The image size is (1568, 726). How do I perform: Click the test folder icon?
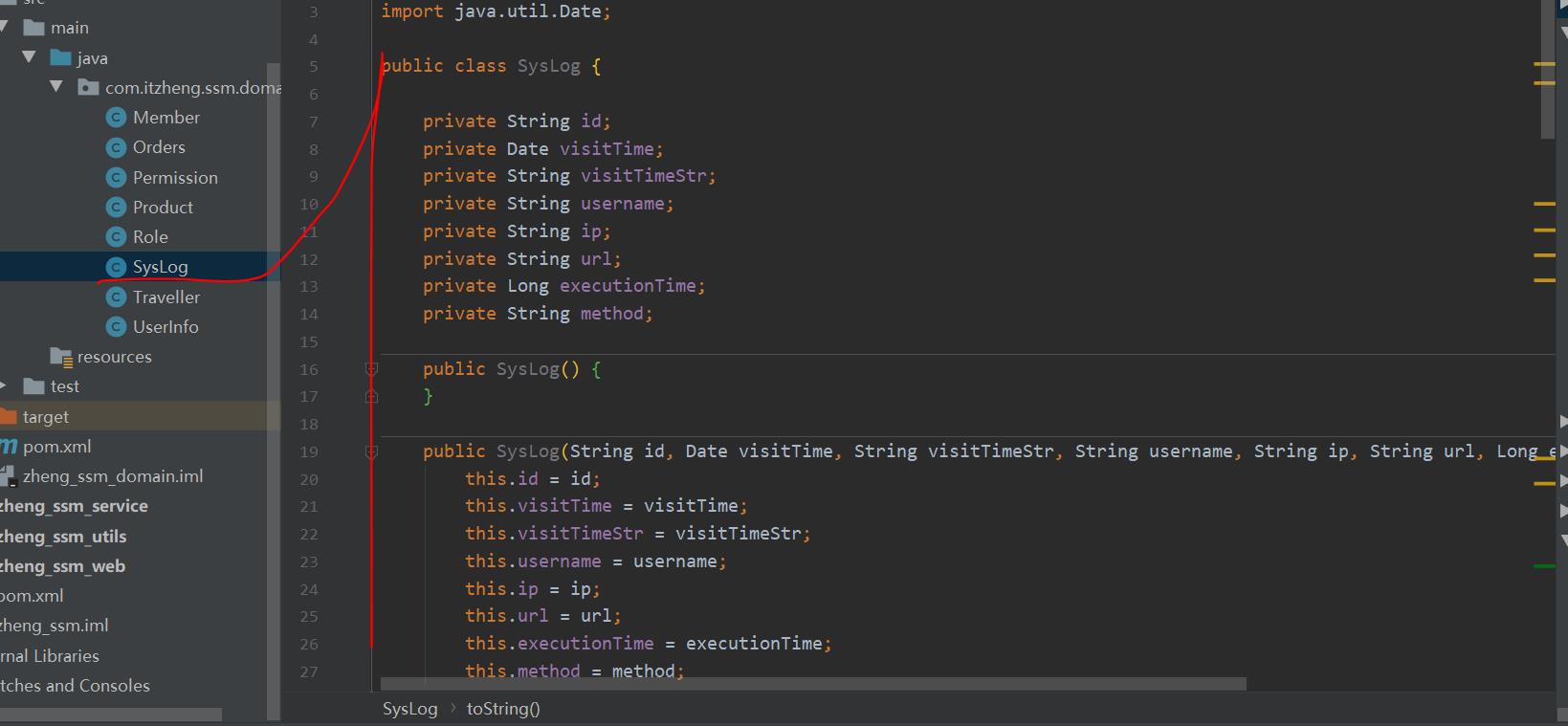[33, 386]
